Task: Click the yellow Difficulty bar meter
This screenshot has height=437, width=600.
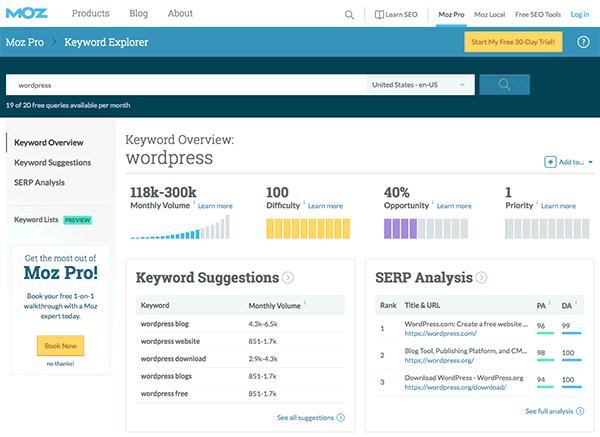Action: click(x=308, y=228)
